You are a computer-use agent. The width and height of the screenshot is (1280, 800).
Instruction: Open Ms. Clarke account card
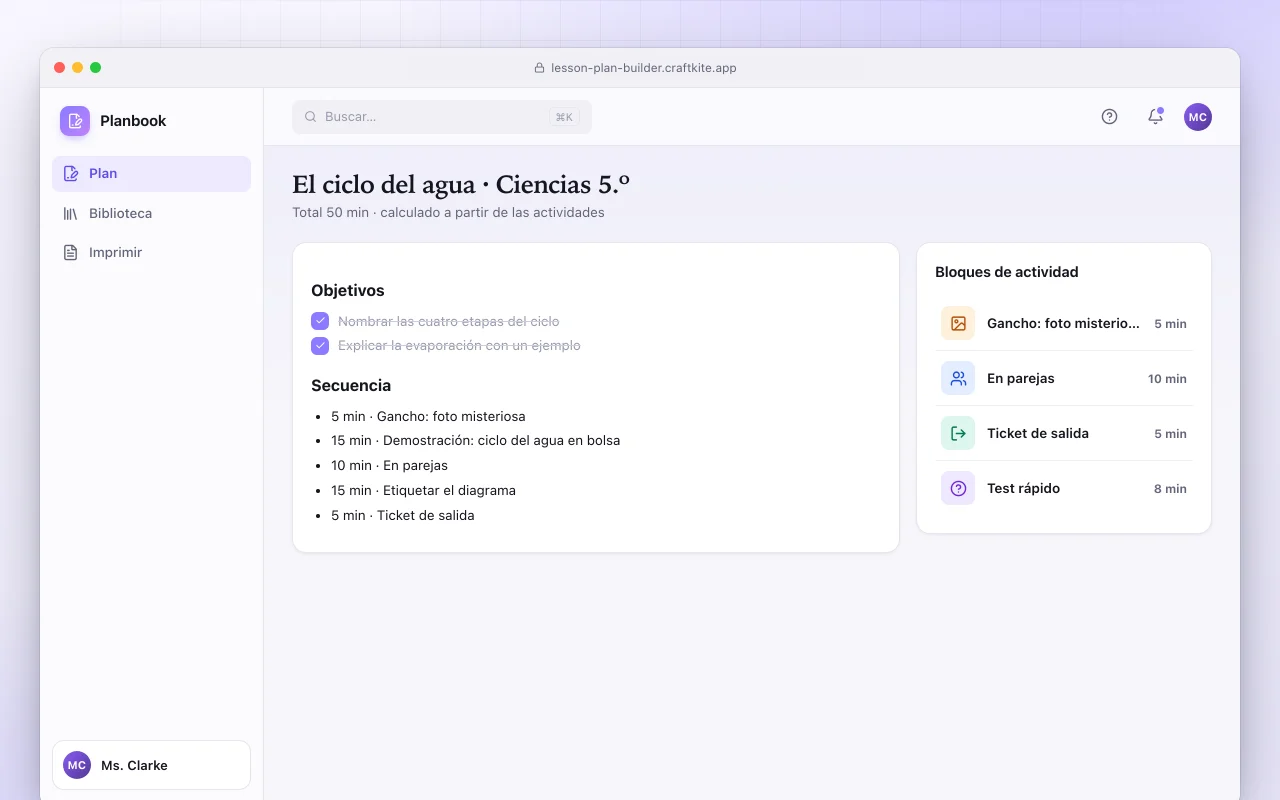151,765
